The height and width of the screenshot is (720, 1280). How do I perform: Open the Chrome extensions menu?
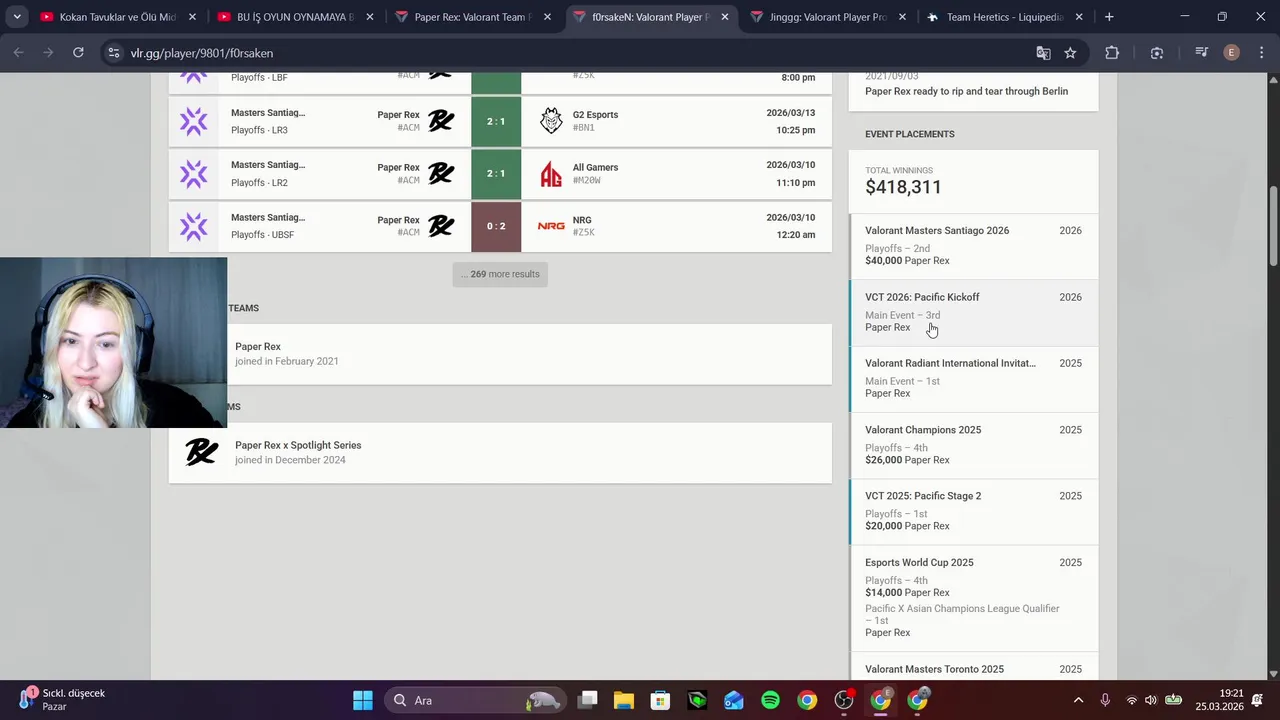click(1112, 53)
